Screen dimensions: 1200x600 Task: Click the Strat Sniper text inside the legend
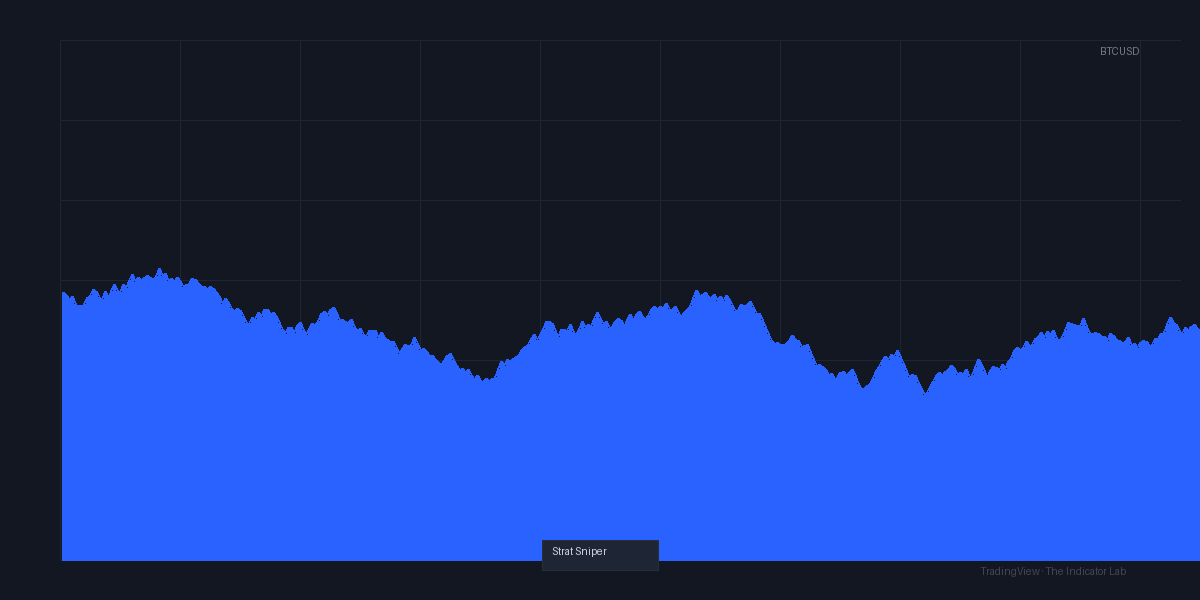coord(579,551)
